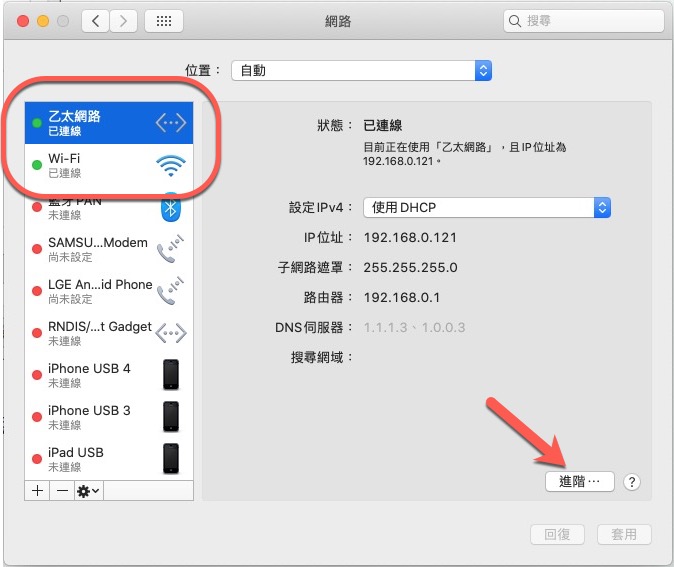674x567 pixels.
Task: Click phone modem icon beside LGE An...id Phone
Action: coord(170,291)
